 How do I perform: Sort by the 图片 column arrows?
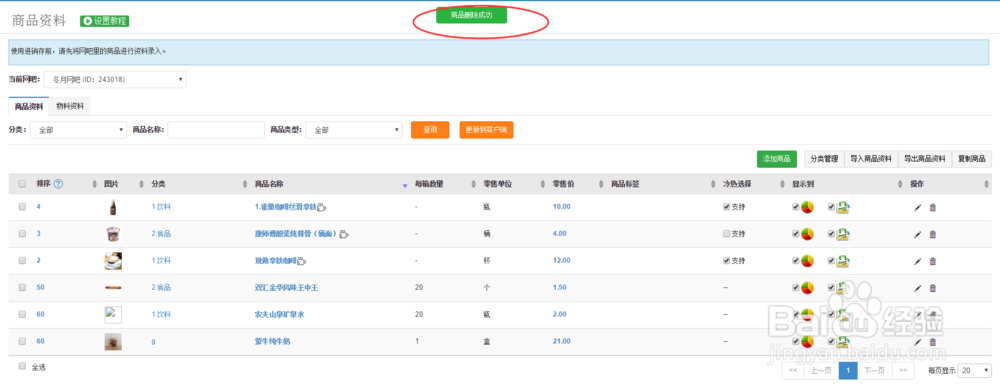(x=141, y=184)
